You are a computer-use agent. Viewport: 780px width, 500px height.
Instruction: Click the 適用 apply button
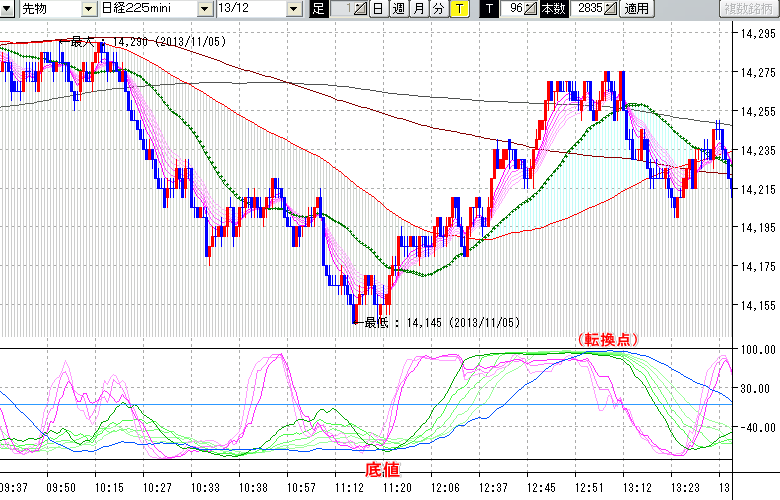(x=636, y=9)
